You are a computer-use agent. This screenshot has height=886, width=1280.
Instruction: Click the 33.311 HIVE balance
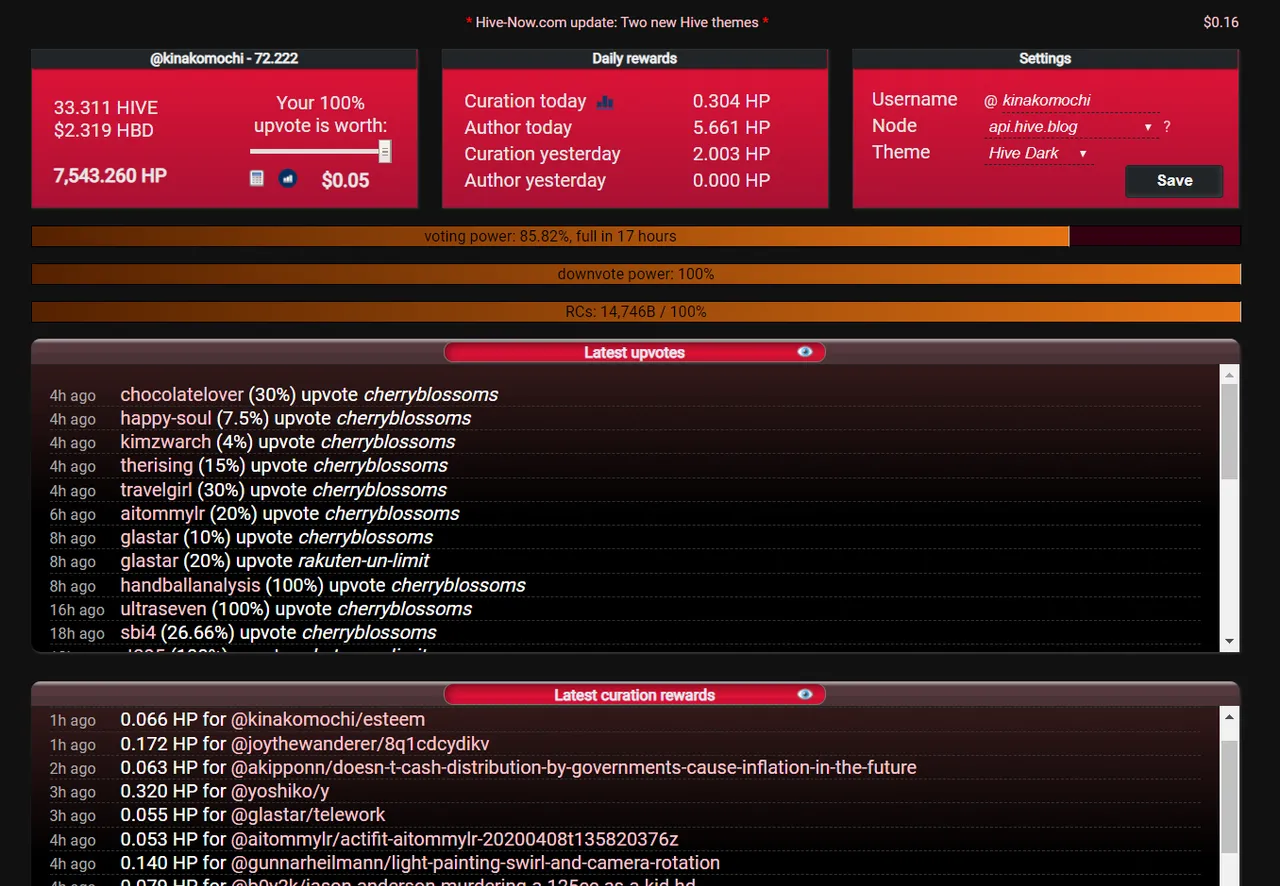[x=106, y=108]
